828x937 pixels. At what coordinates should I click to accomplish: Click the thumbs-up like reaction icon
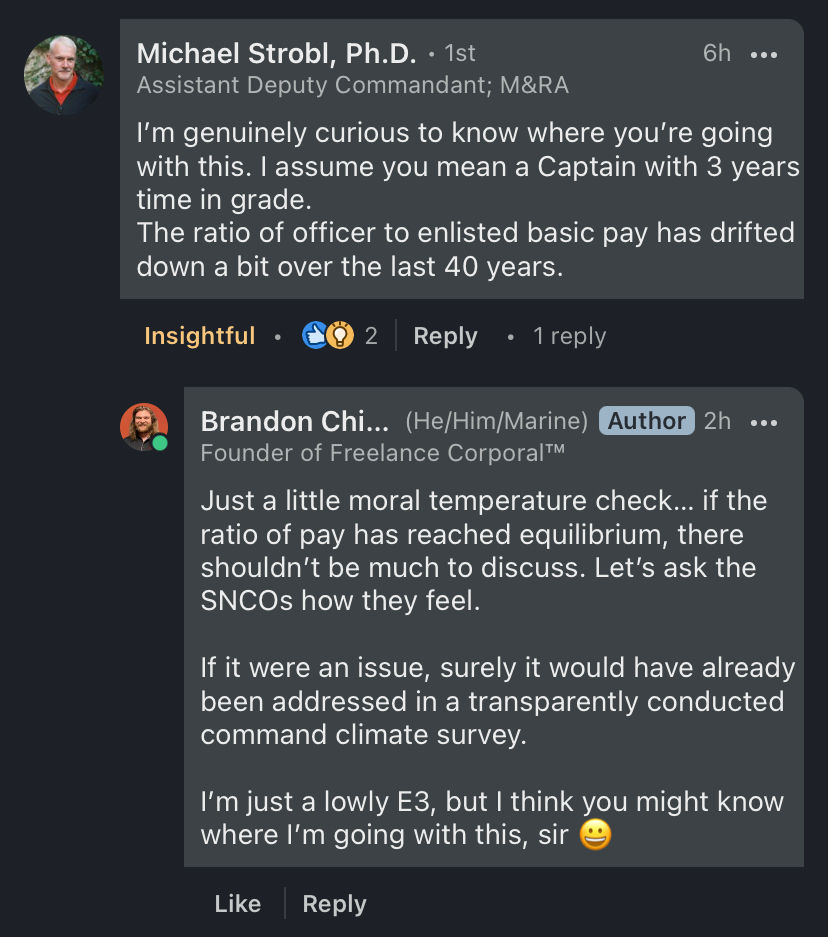314,336
